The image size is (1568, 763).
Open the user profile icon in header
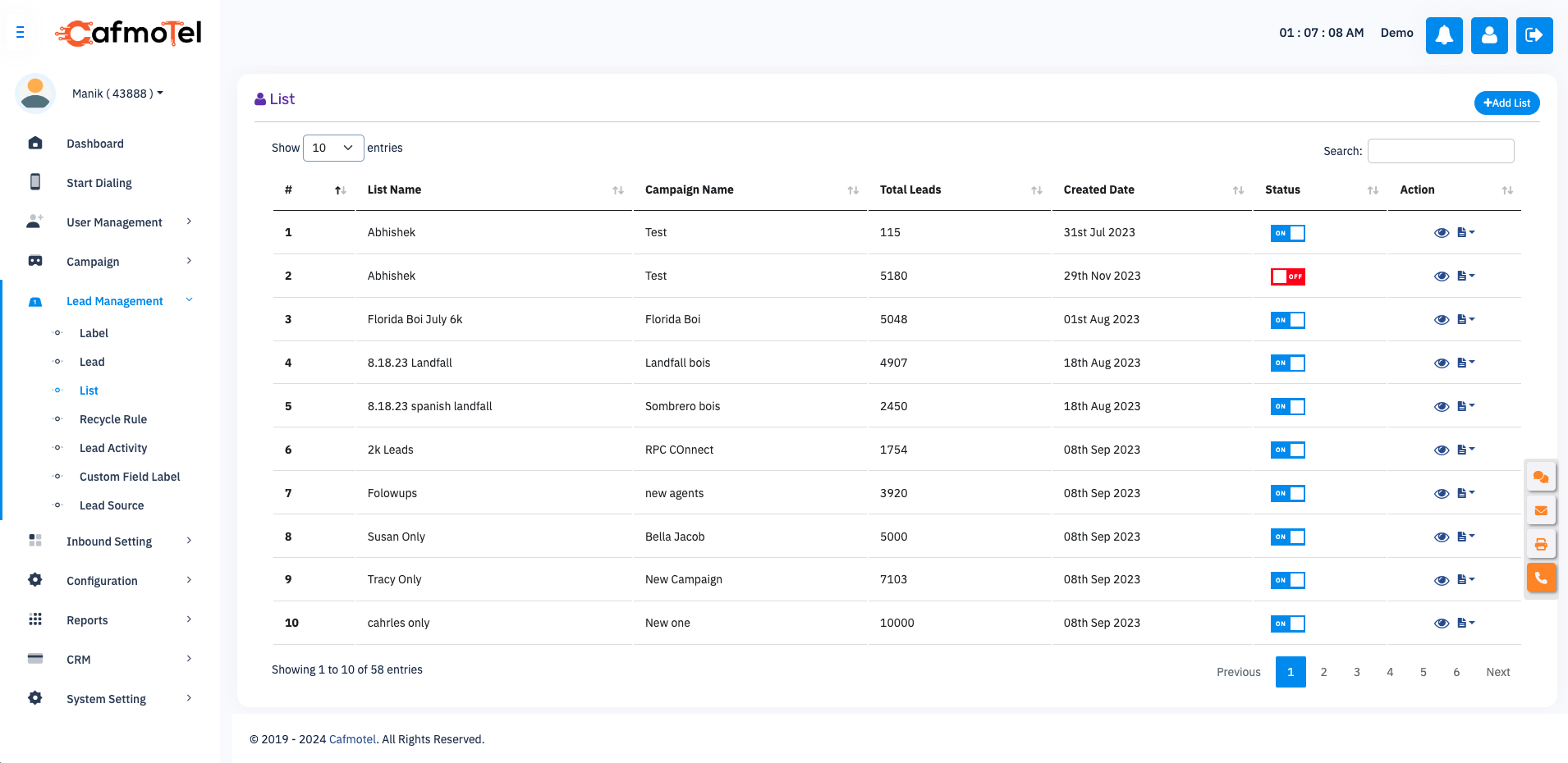pyautogui.click(x=1488, y=35)
